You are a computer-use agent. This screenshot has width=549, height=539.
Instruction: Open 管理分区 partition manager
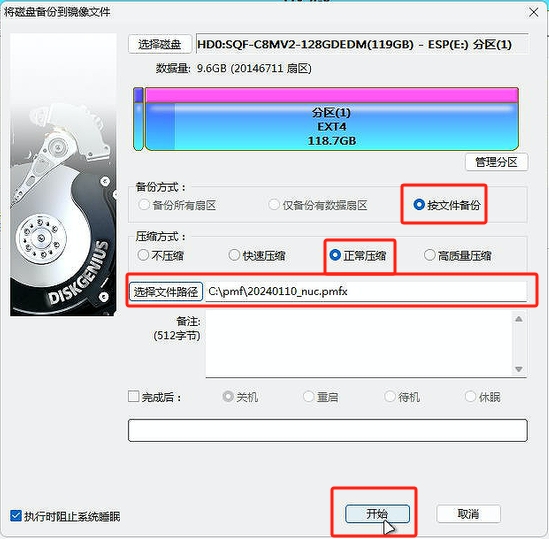coord(496,162)
